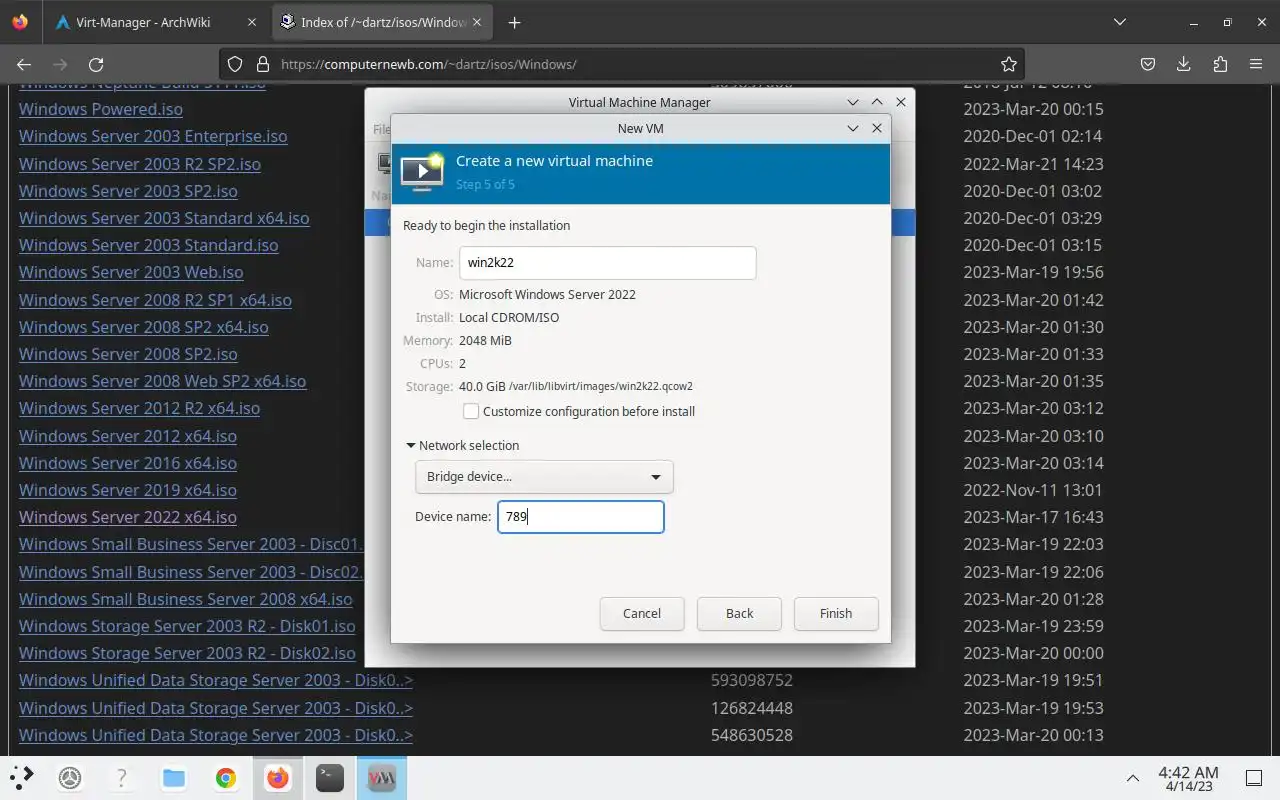Open Windows Server 2016 x64.iso link
This screenshot has width=1280, height=800.
pos(128,463)
